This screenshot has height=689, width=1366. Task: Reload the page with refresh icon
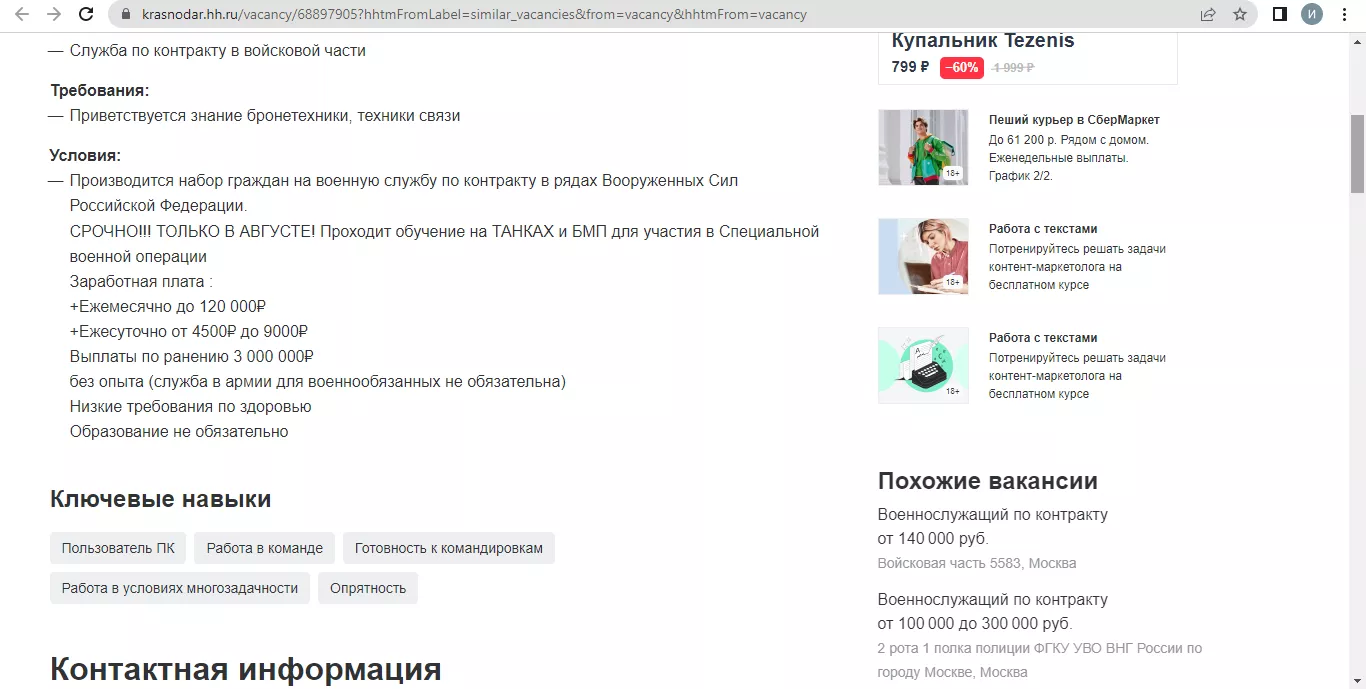pyautogui.click(x=87, y=14)
